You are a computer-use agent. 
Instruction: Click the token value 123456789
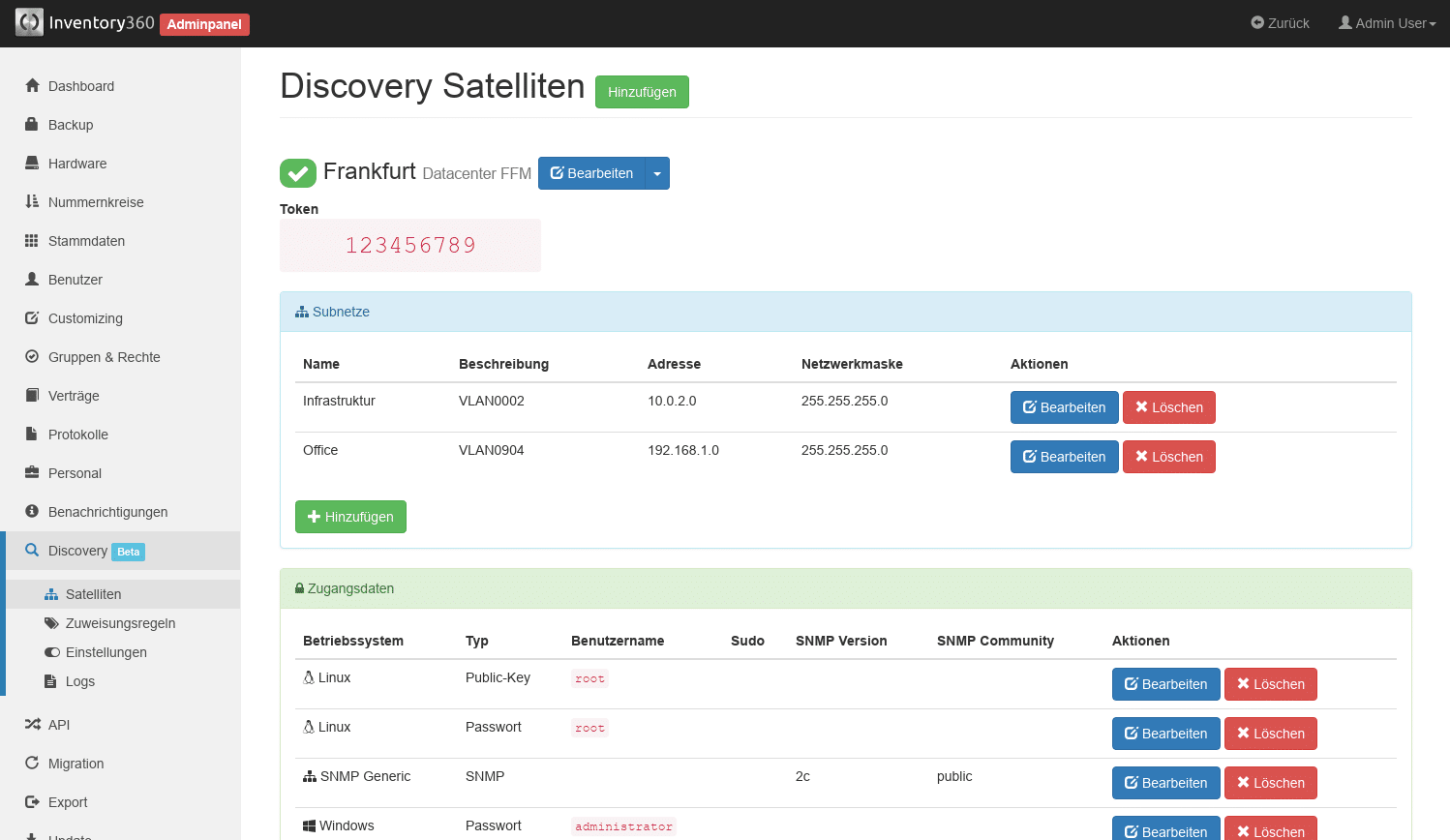click(x=410, y=246)
